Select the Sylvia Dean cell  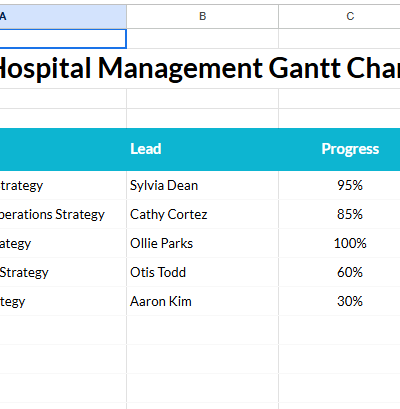(202, 185)
